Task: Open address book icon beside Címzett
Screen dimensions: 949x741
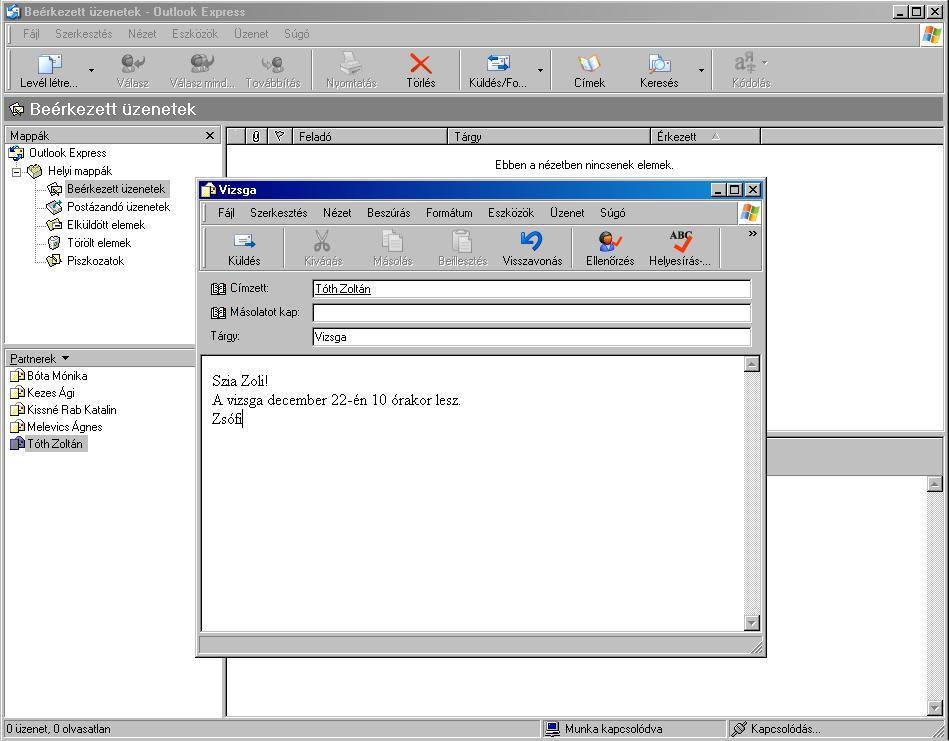Action: point(218,289)
